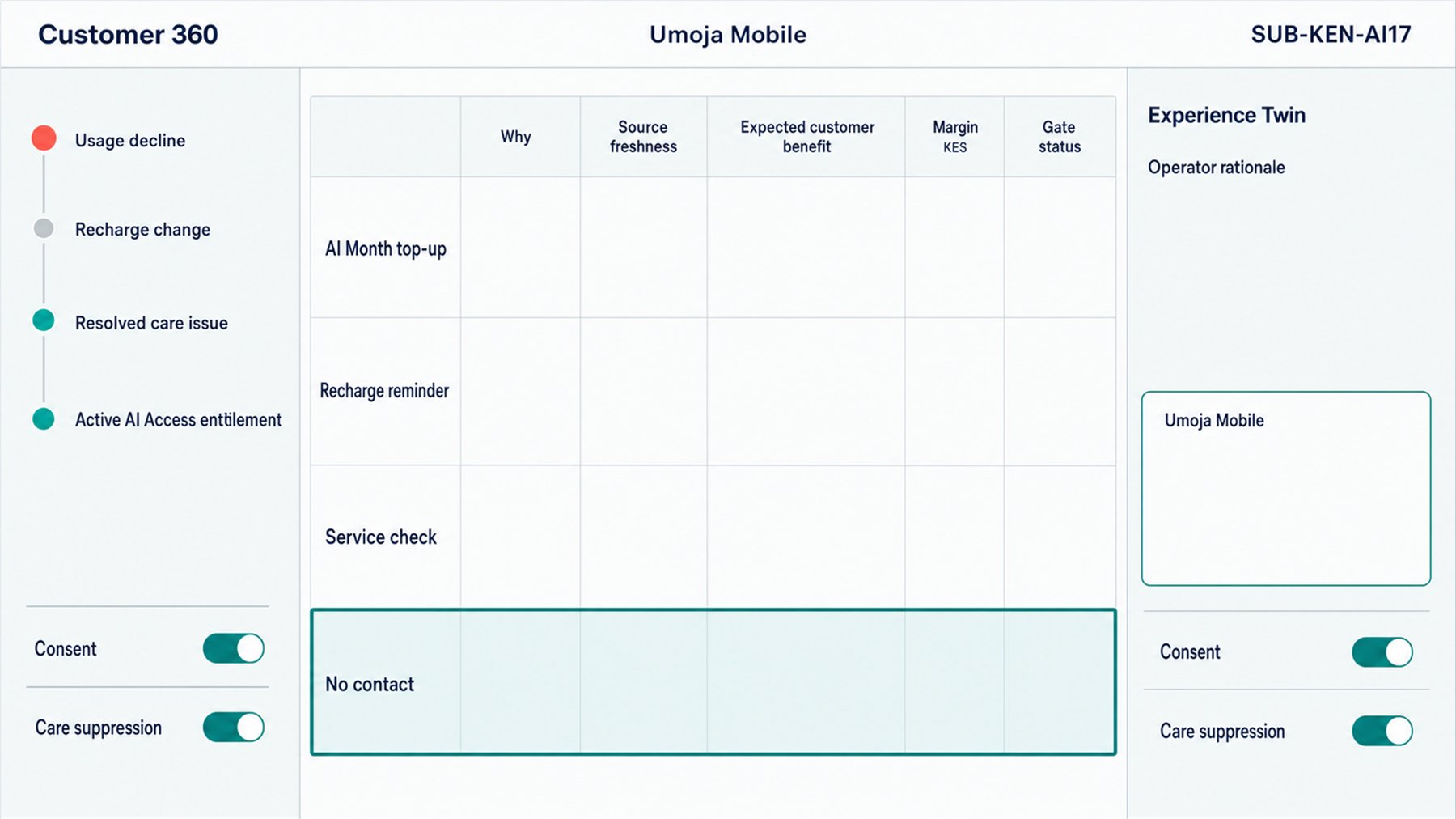
Task: Select the Service check row
Action: [713, 537]
